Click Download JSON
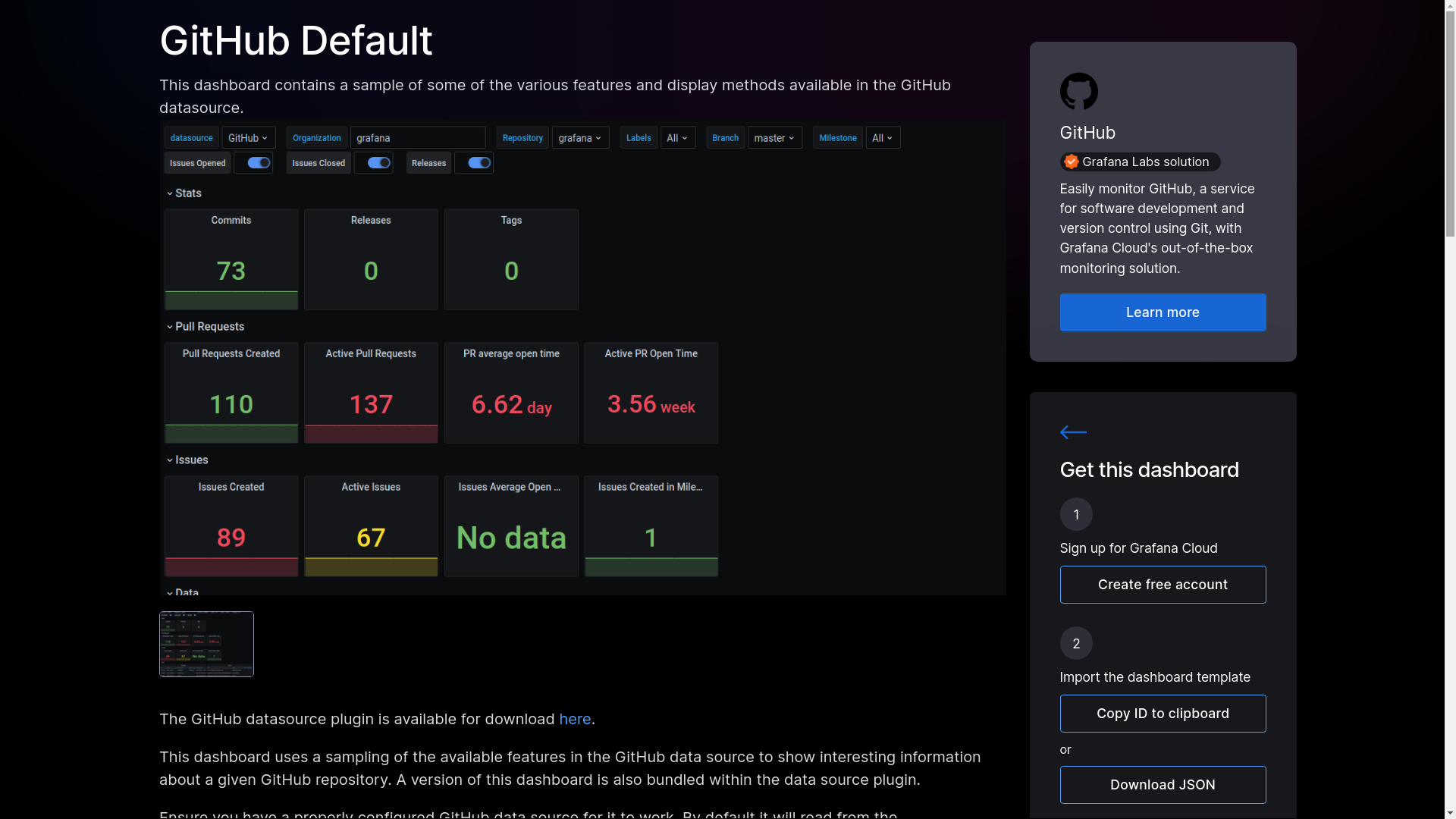Image resolution: width=1456 pixels, height=819 pixels. click(x=1163, y=785)
